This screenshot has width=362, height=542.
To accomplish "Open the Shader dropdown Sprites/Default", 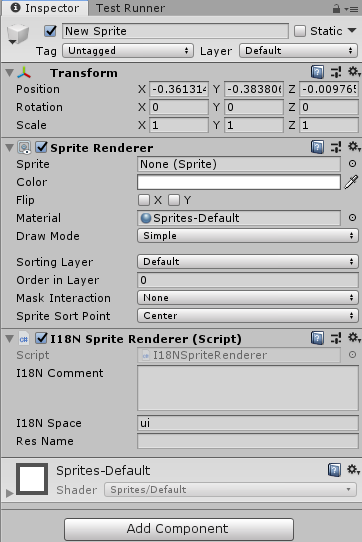I will point(230,490).
